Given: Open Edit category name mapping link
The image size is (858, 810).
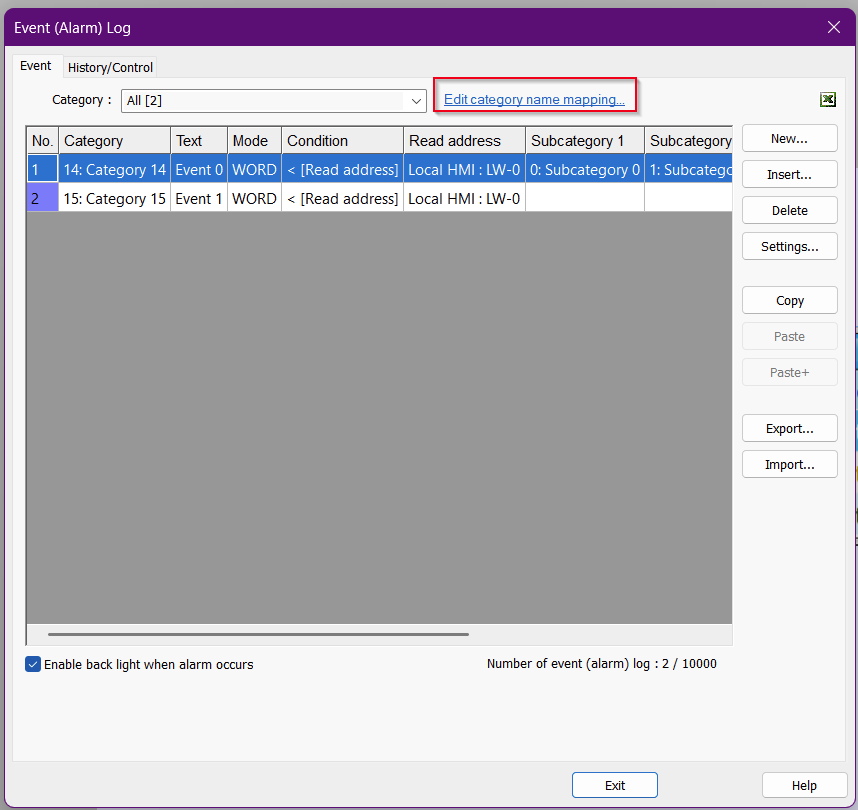Looking at the screenshot, I should click(x=534, y=100).
